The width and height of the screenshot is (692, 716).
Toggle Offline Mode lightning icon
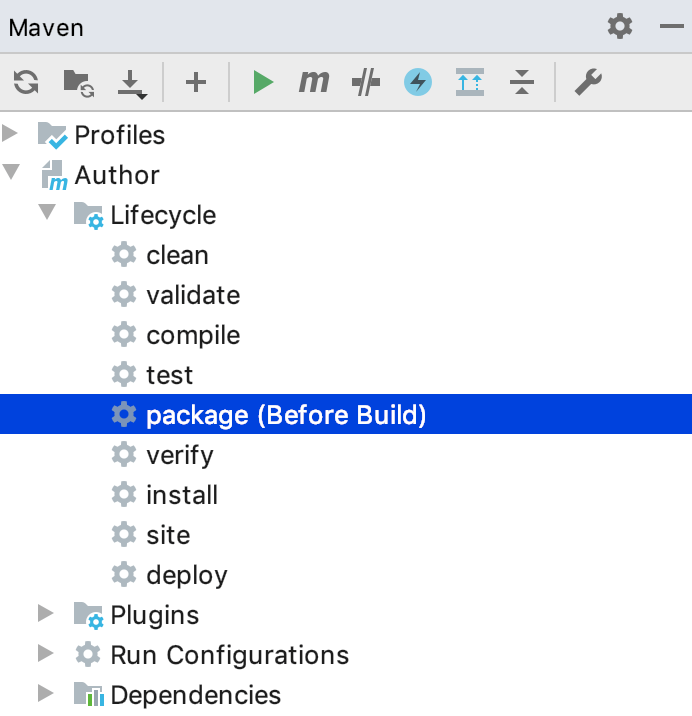[418, 82]
